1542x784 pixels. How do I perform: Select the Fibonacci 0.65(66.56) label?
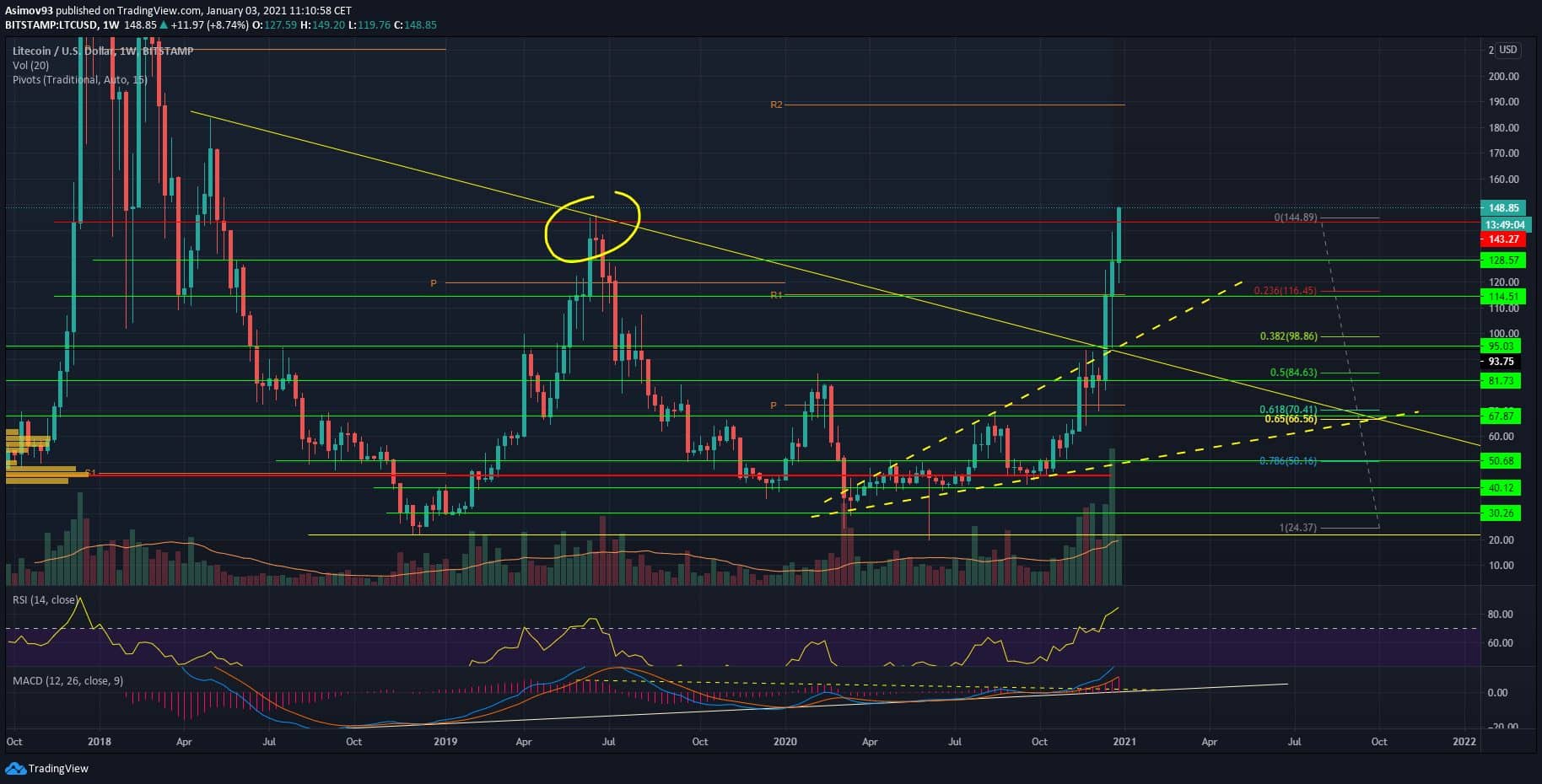click(x=1291, y=419)
